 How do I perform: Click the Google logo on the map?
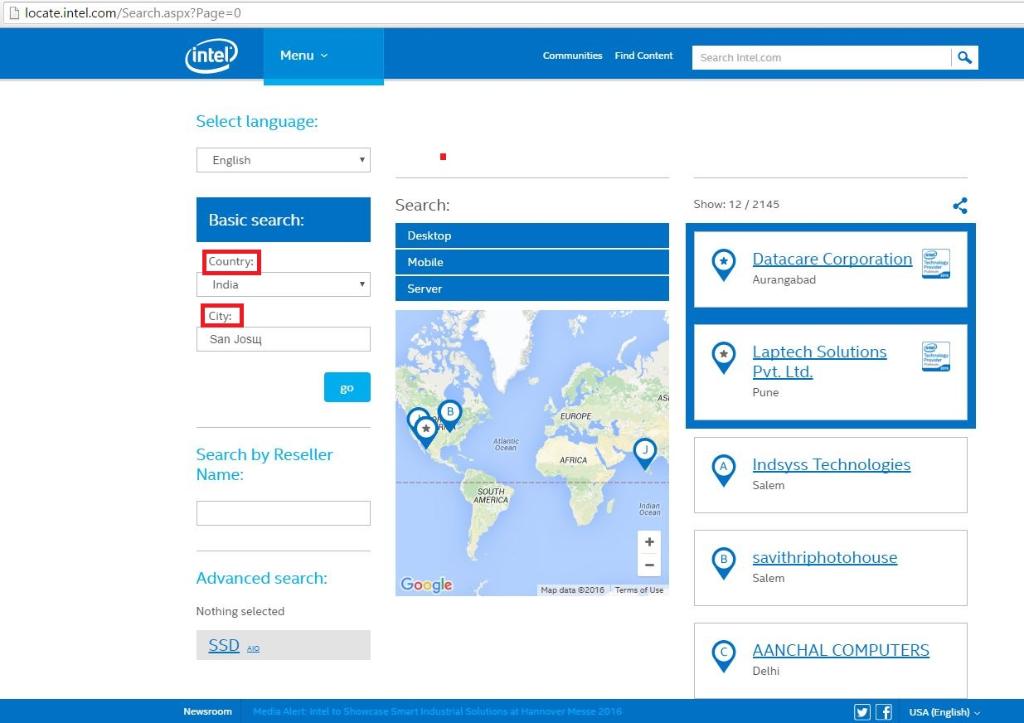[426, 585]
